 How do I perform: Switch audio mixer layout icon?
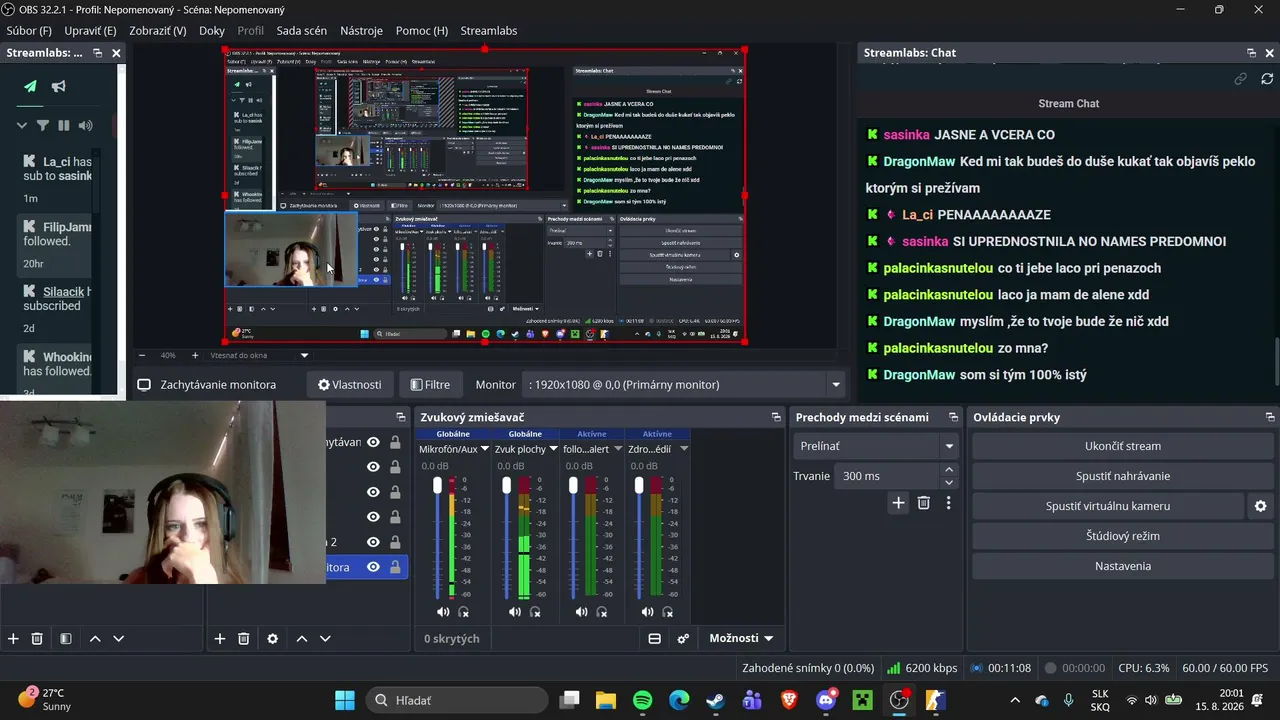tap(655, 639)
